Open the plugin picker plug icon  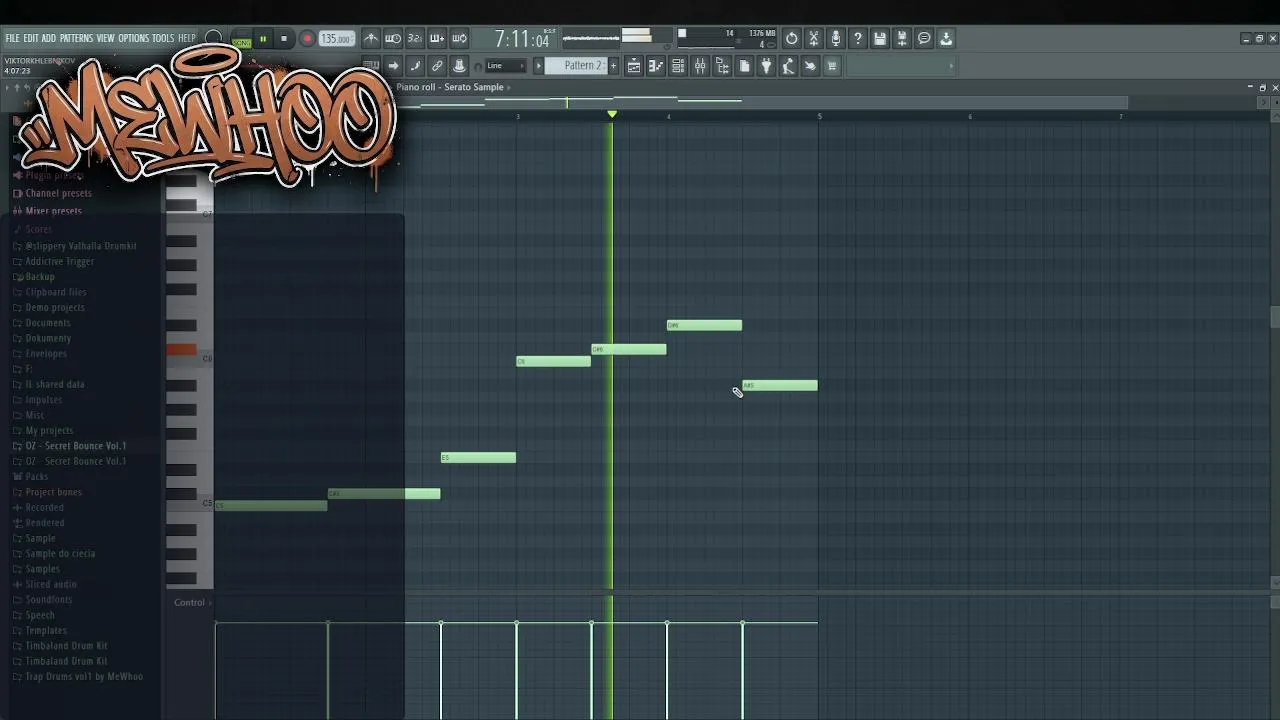pyautogui.click(x=766, y=66)
